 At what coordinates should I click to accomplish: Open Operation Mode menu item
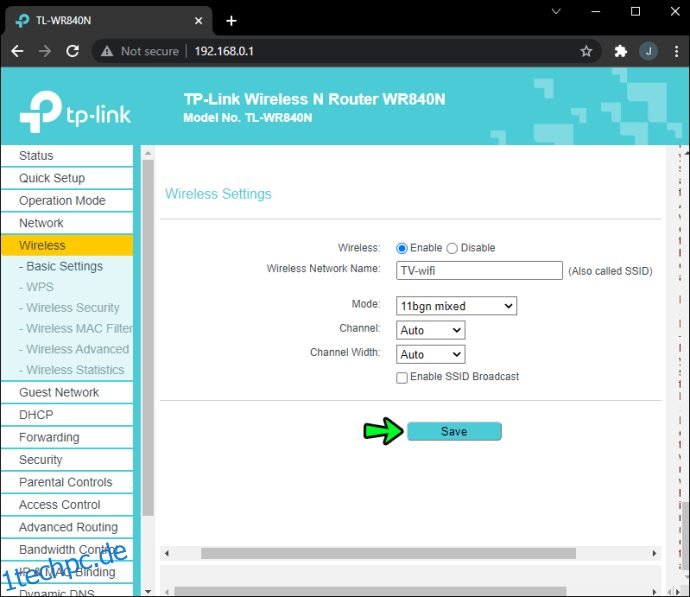(67, 201)
